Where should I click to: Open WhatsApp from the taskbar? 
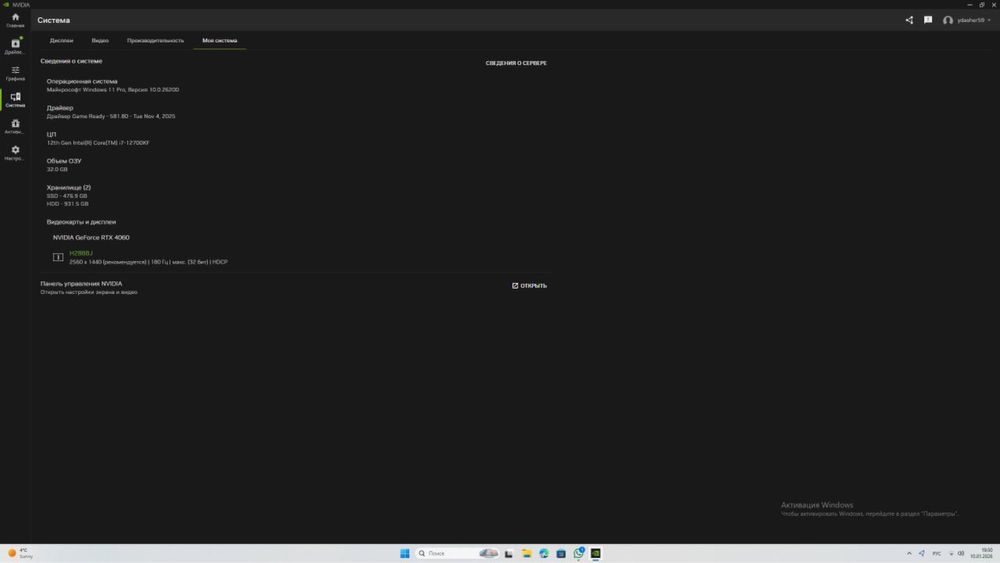point(578,553)
